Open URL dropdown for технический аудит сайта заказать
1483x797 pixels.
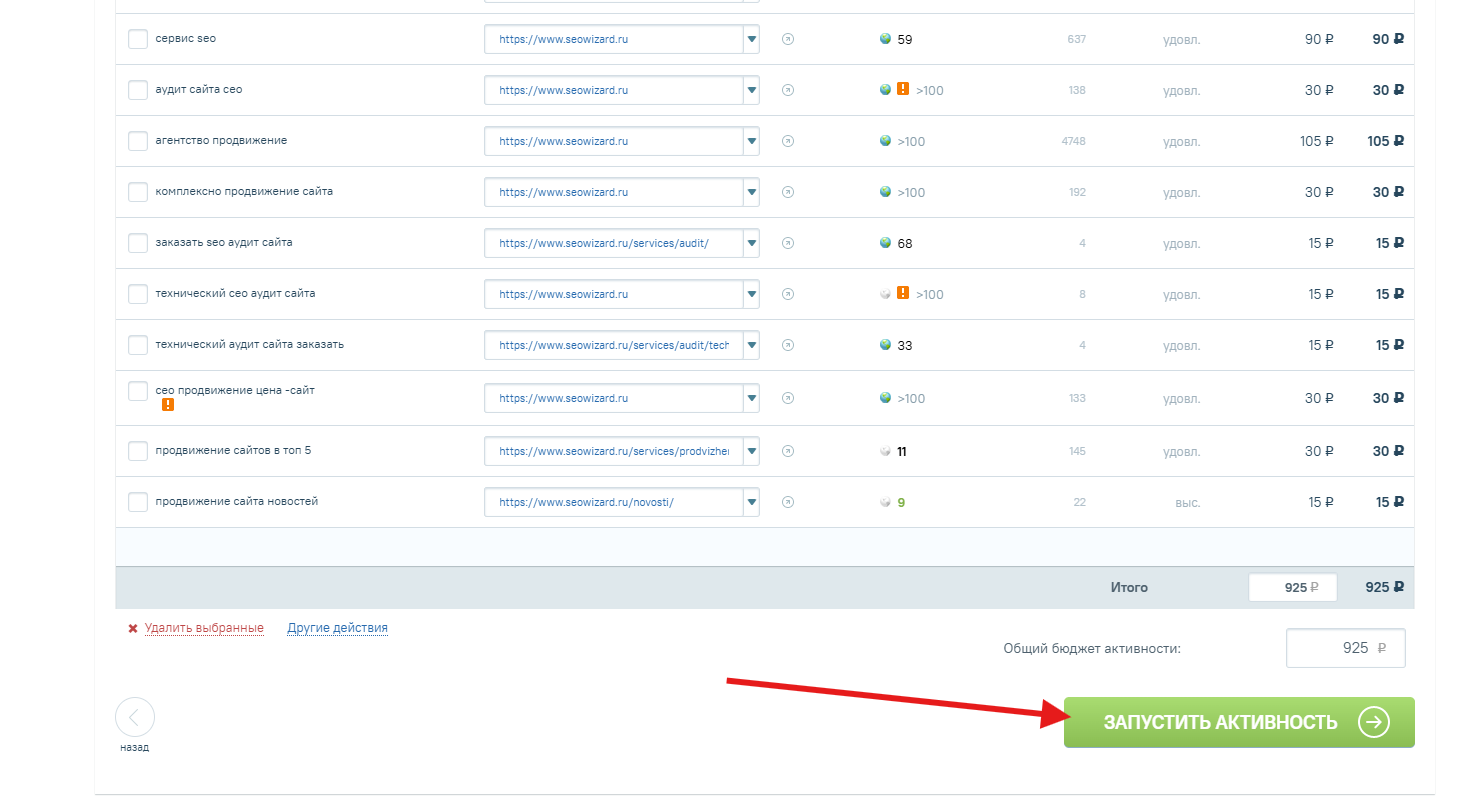(751, 345)
